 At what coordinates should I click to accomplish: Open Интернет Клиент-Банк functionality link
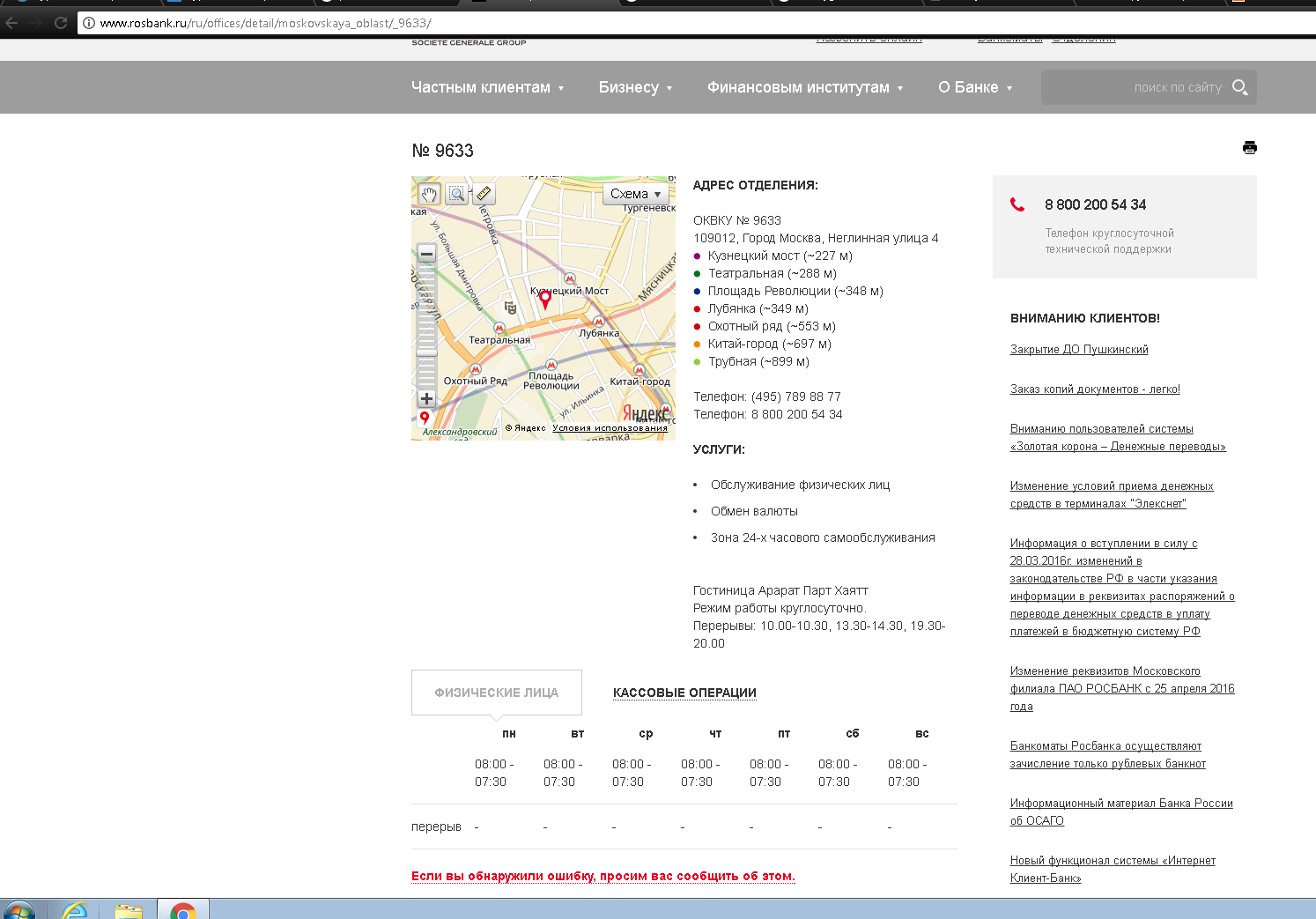pyautogui.click(x=1113, y=870)
